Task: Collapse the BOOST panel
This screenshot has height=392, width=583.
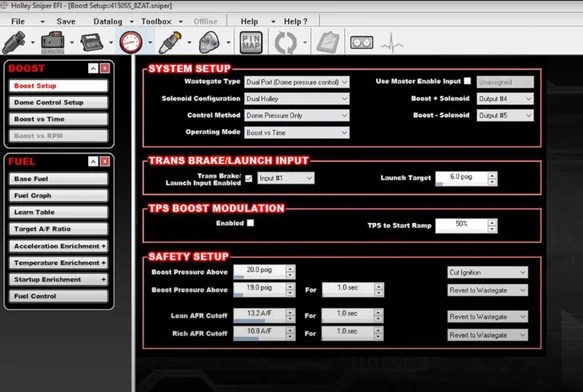Action: click(93, 68)
